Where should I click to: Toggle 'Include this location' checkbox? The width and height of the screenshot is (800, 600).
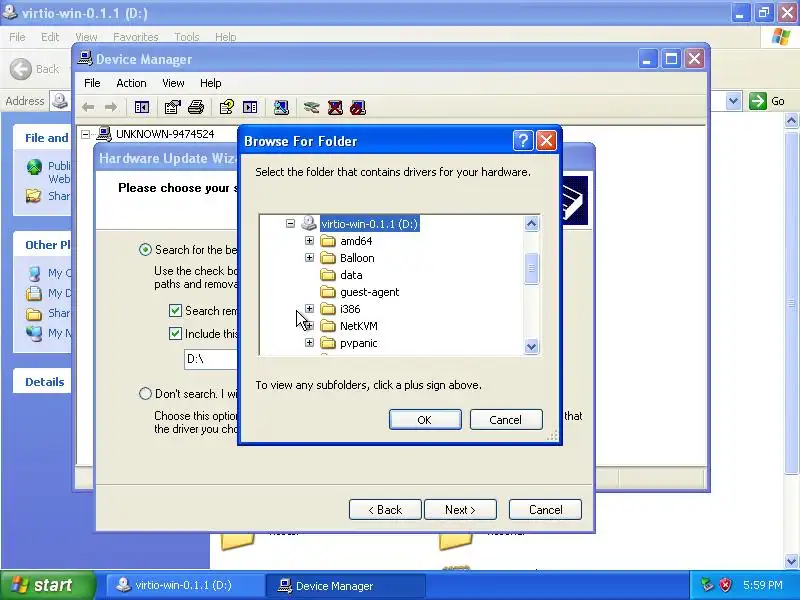175,334
